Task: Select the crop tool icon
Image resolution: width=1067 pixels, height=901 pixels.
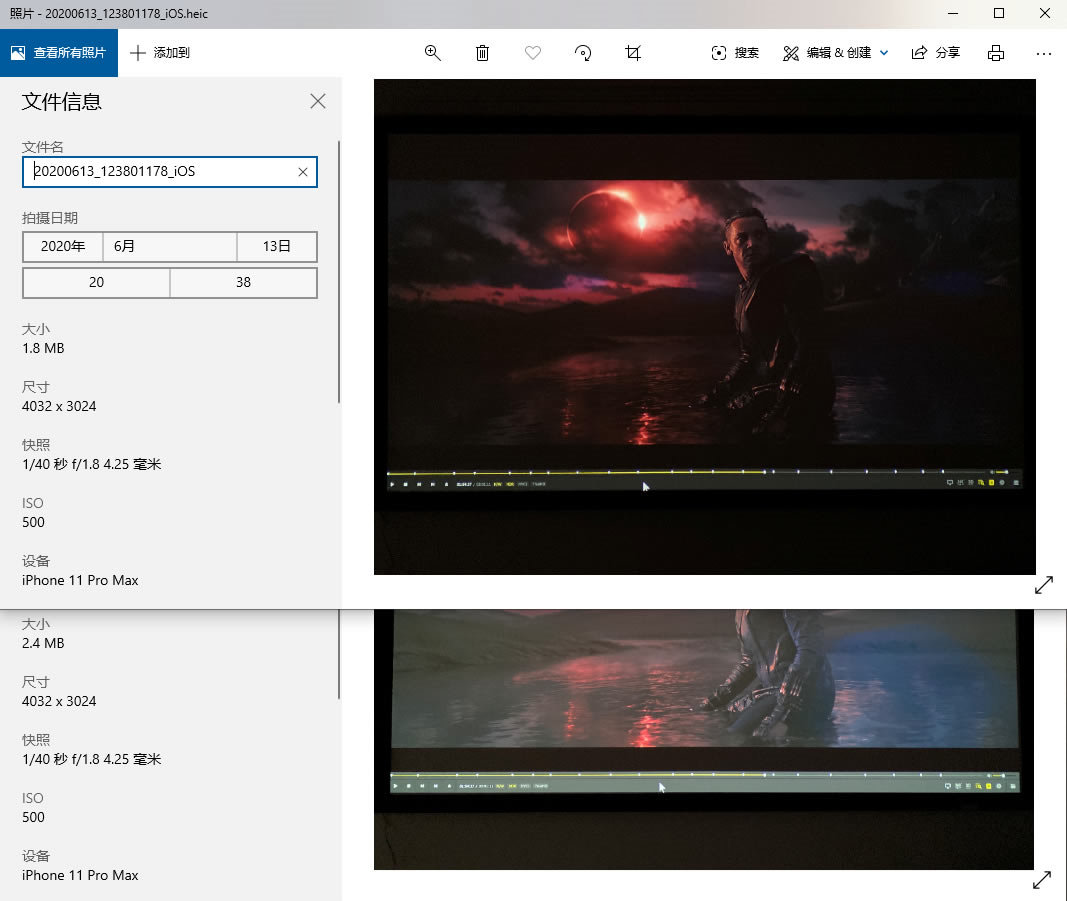Action: 633,53
